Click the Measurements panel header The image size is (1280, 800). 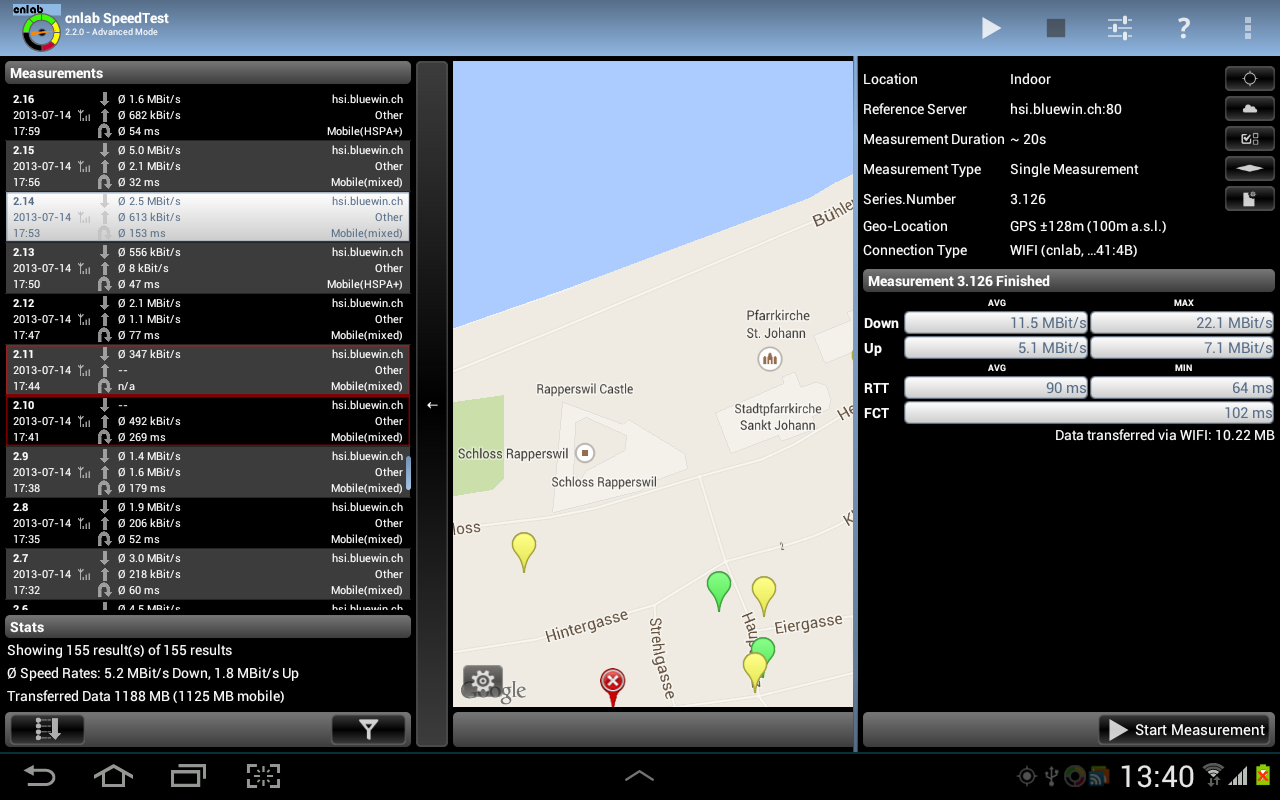208,73
